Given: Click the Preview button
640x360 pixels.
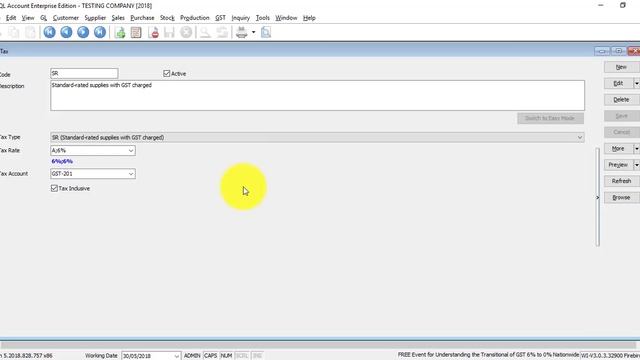Looking at the screenshot, I should [618, 165].
